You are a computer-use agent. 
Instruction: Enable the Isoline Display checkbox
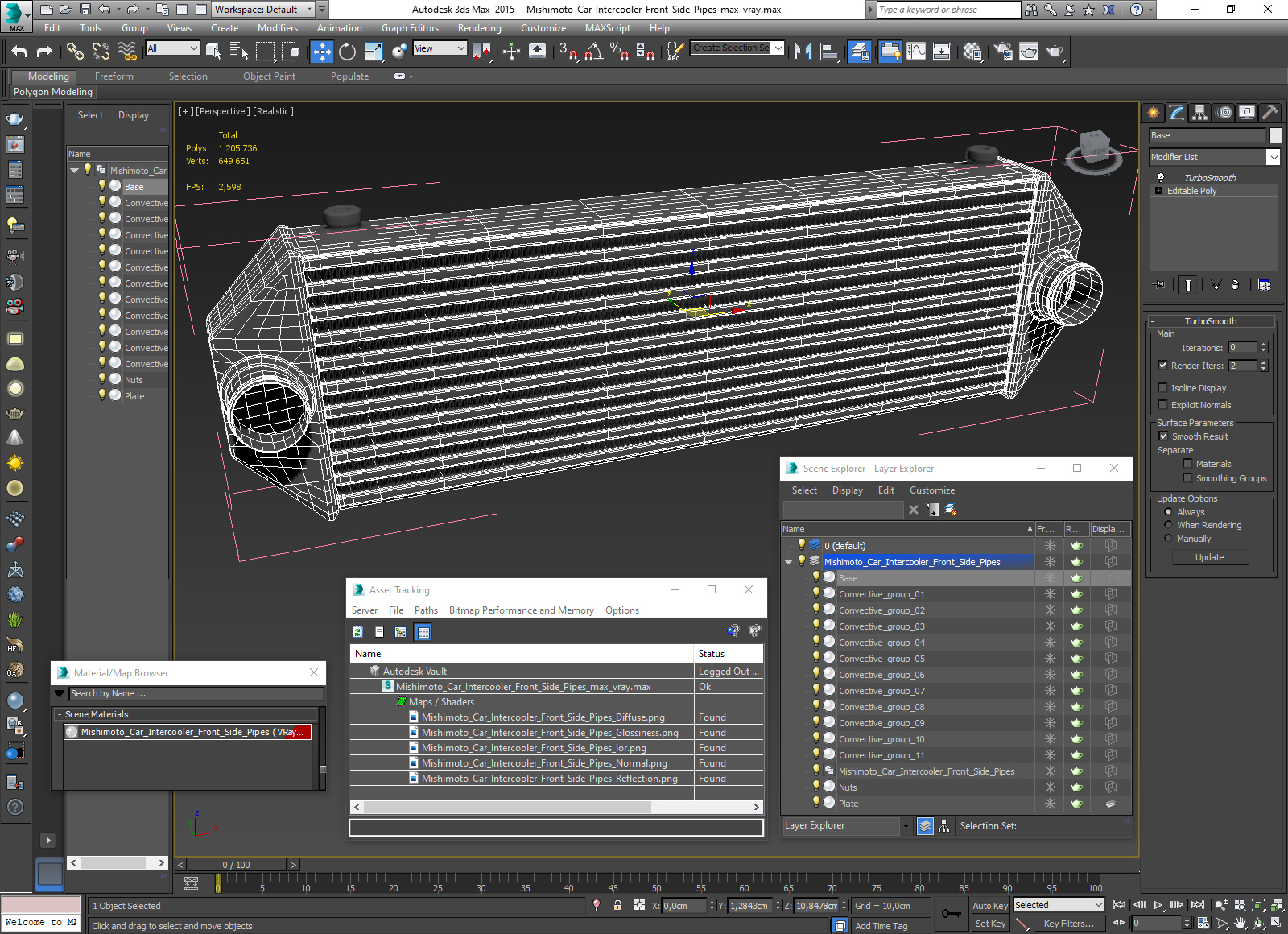click(x=1162, y=388)
